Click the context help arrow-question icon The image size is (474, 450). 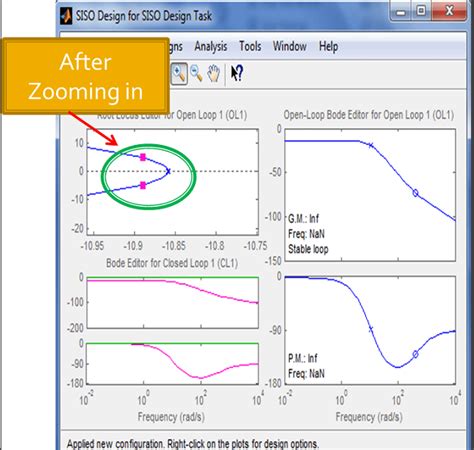click(x=237, y=73)
